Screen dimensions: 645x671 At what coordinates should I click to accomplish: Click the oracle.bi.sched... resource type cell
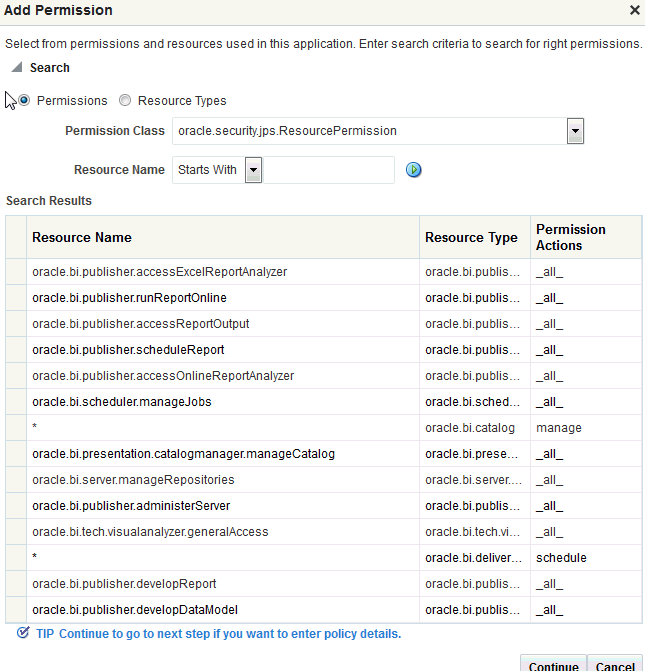pos(473,402)
